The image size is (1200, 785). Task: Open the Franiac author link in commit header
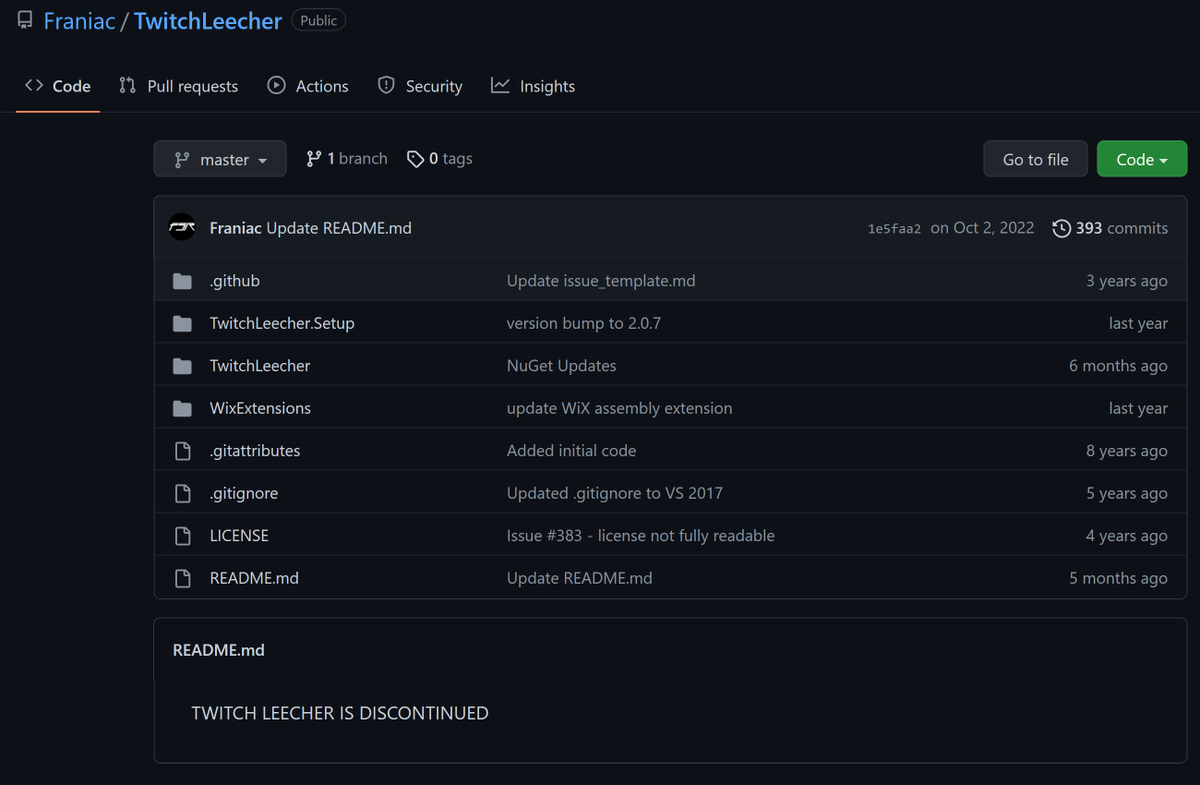click(x=236, y=228)
